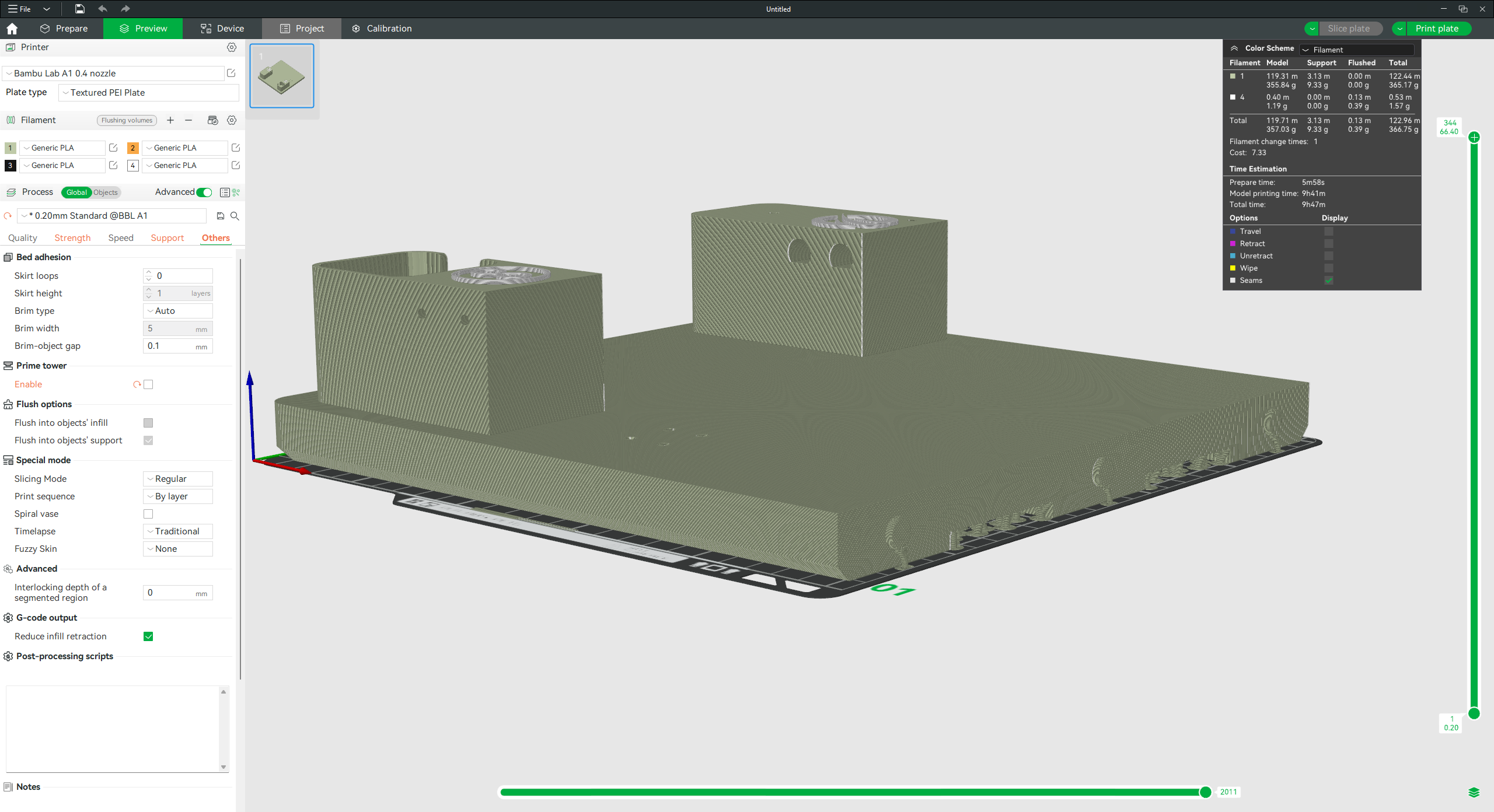Open the Plate type dropdown
Screen dimensions: 1494x812
point(149,93)
